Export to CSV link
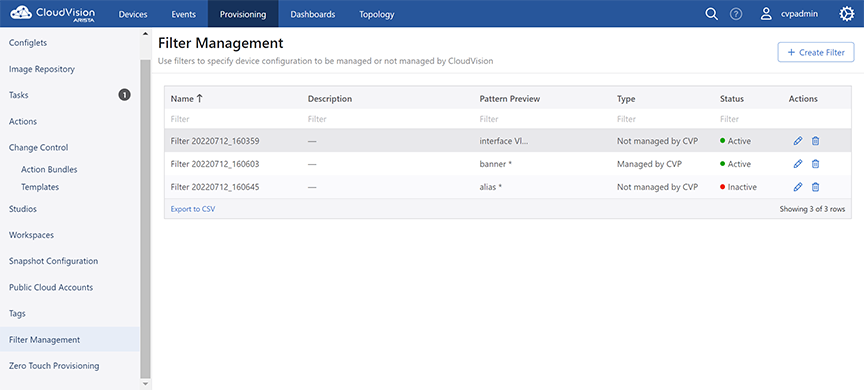The image size is (864, 390). pos(192,209)
